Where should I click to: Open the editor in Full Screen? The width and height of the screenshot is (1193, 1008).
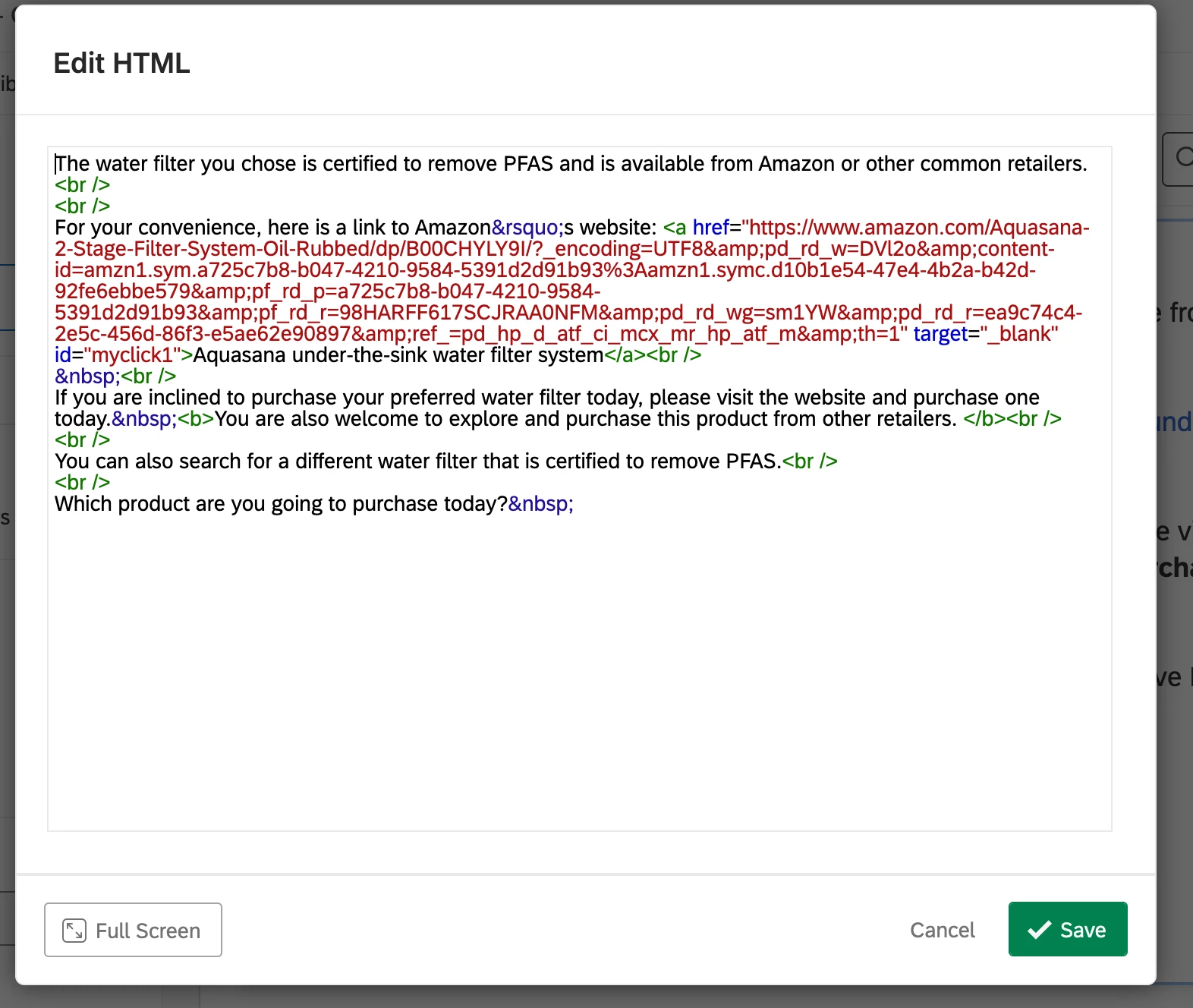[133, 930]
